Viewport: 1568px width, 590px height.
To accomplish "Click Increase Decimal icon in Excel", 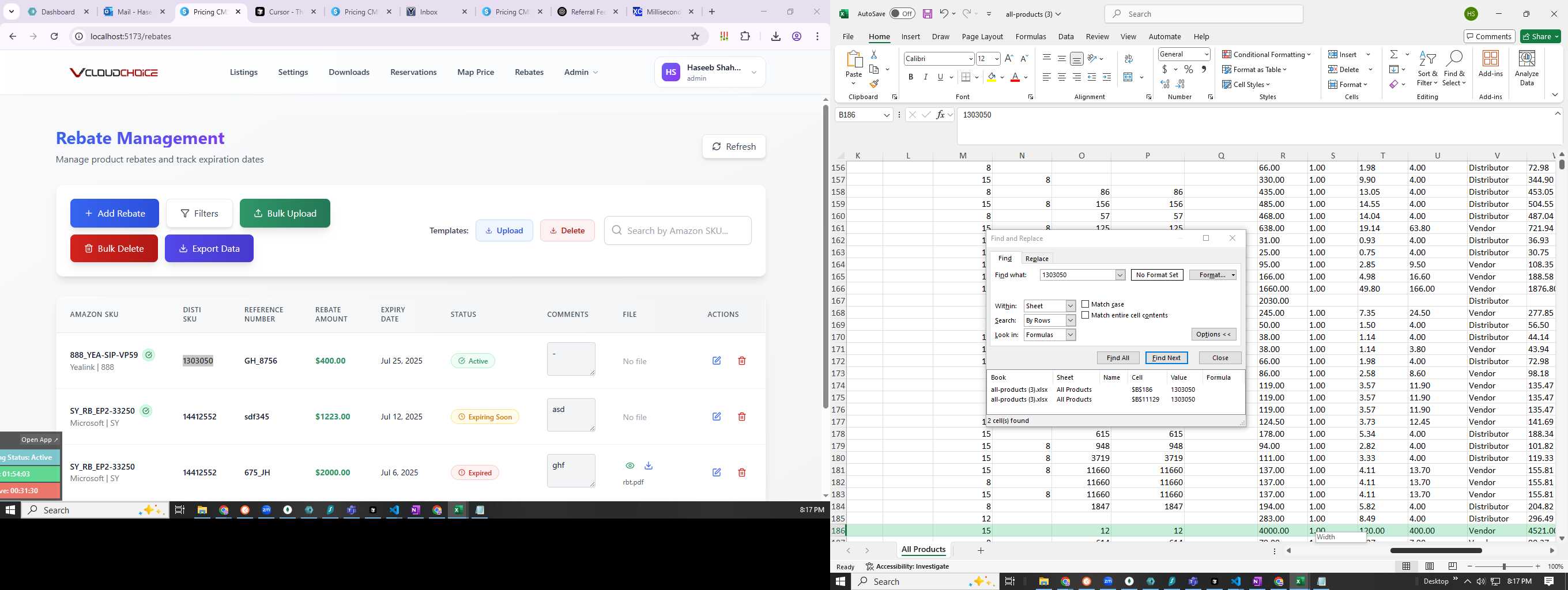I will pyautogui.click(x=1165, y=84).
